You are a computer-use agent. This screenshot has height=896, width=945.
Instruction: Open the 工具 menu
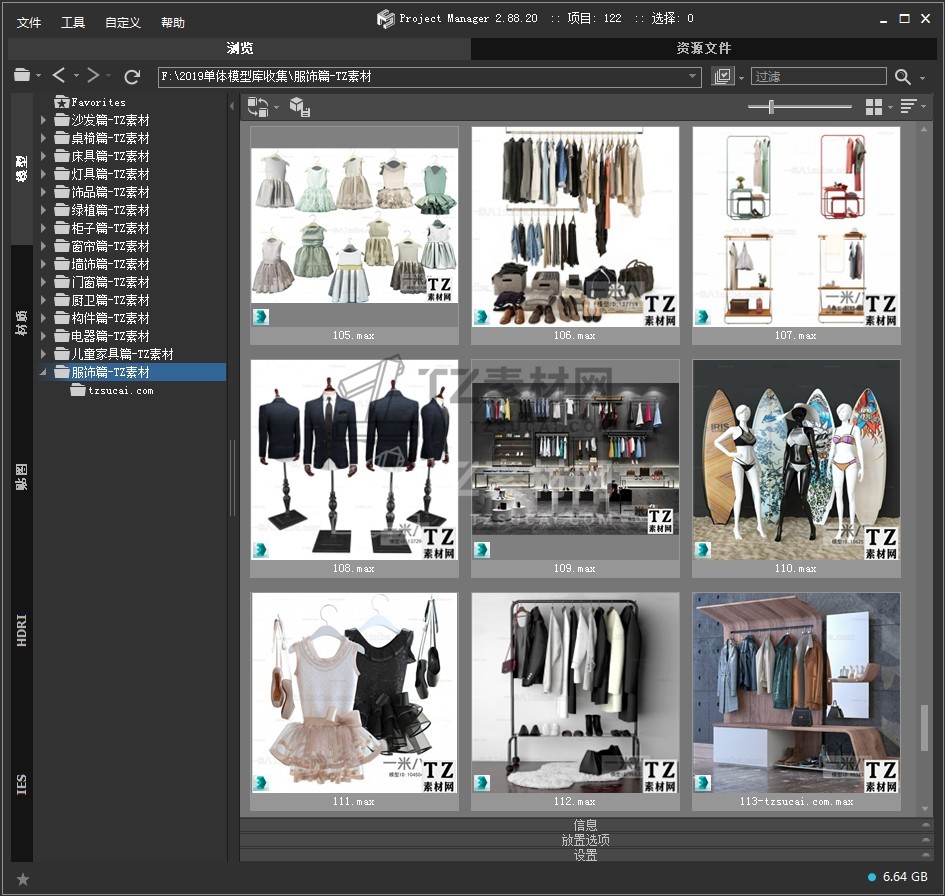(x=73, y=22)
